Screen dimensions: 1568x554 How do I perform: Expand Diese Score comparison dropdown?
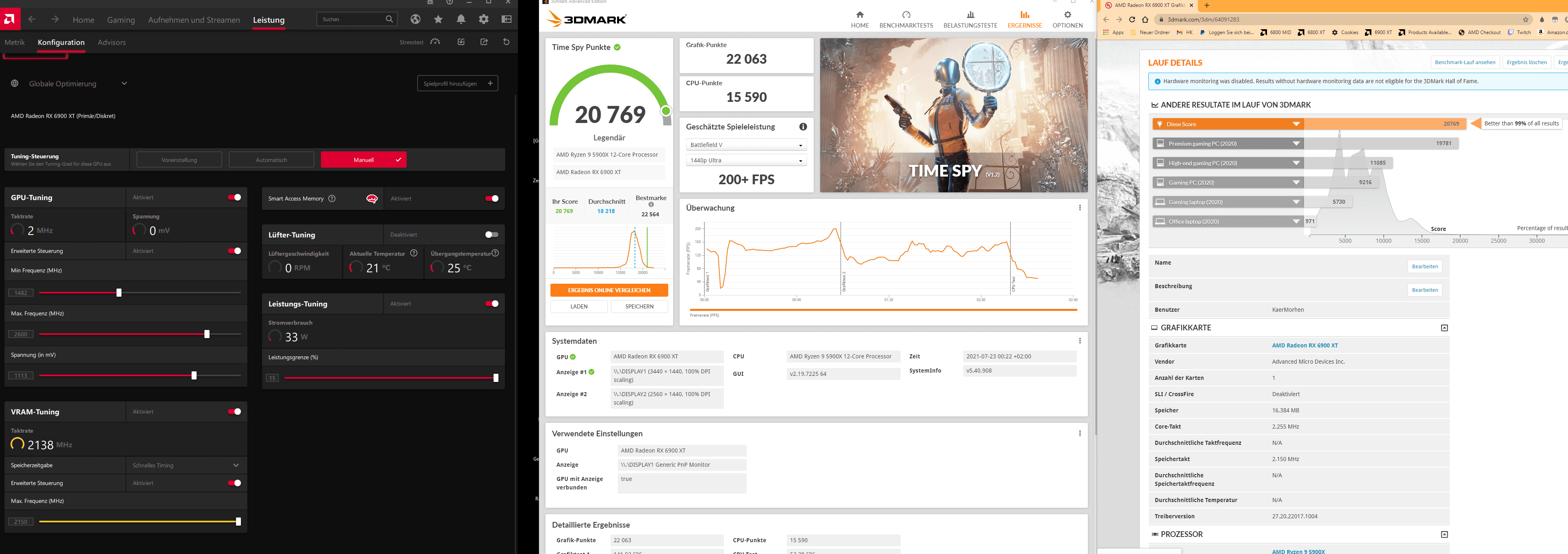tap(1297, 124)
